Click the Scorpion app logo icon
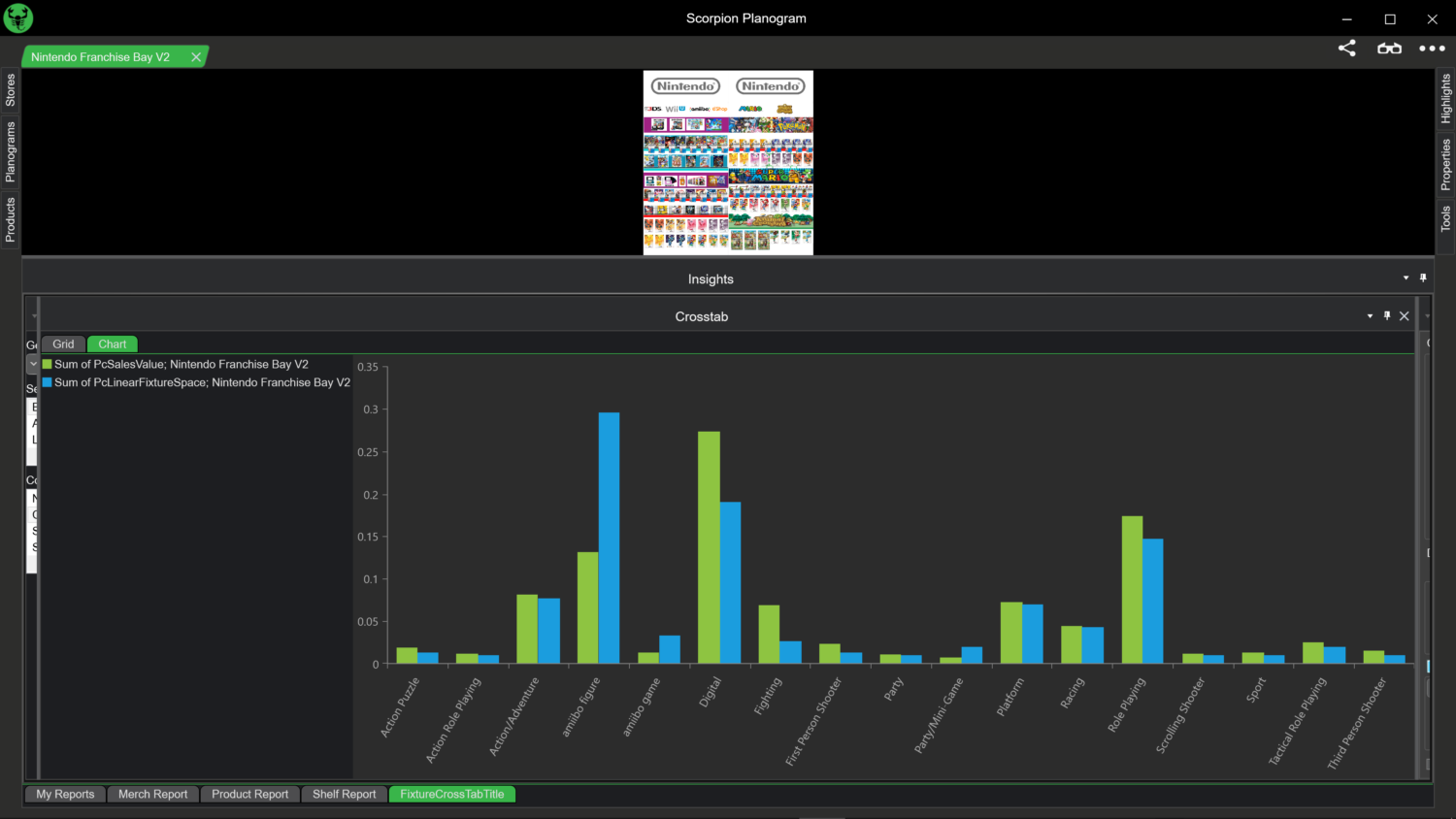The width and height of the screenshot is (1456, 819). click(17, 17)
